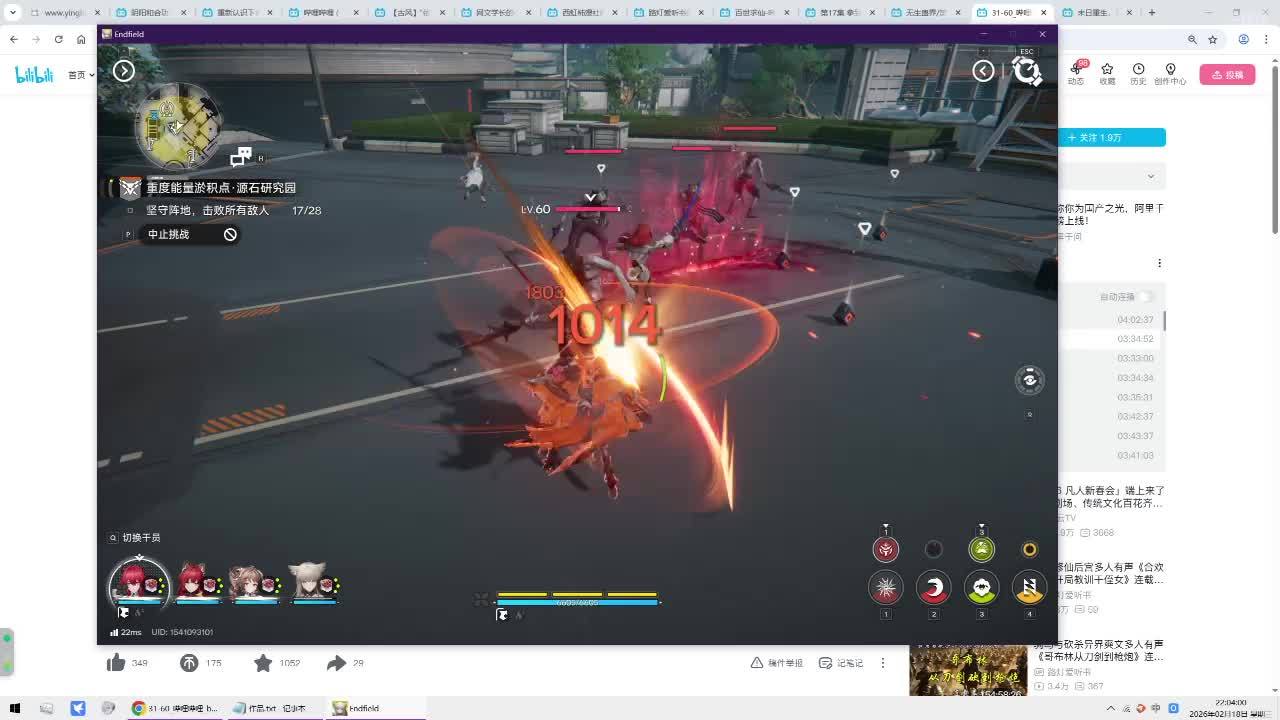Open more options beside the notes button

click(883, 663)
